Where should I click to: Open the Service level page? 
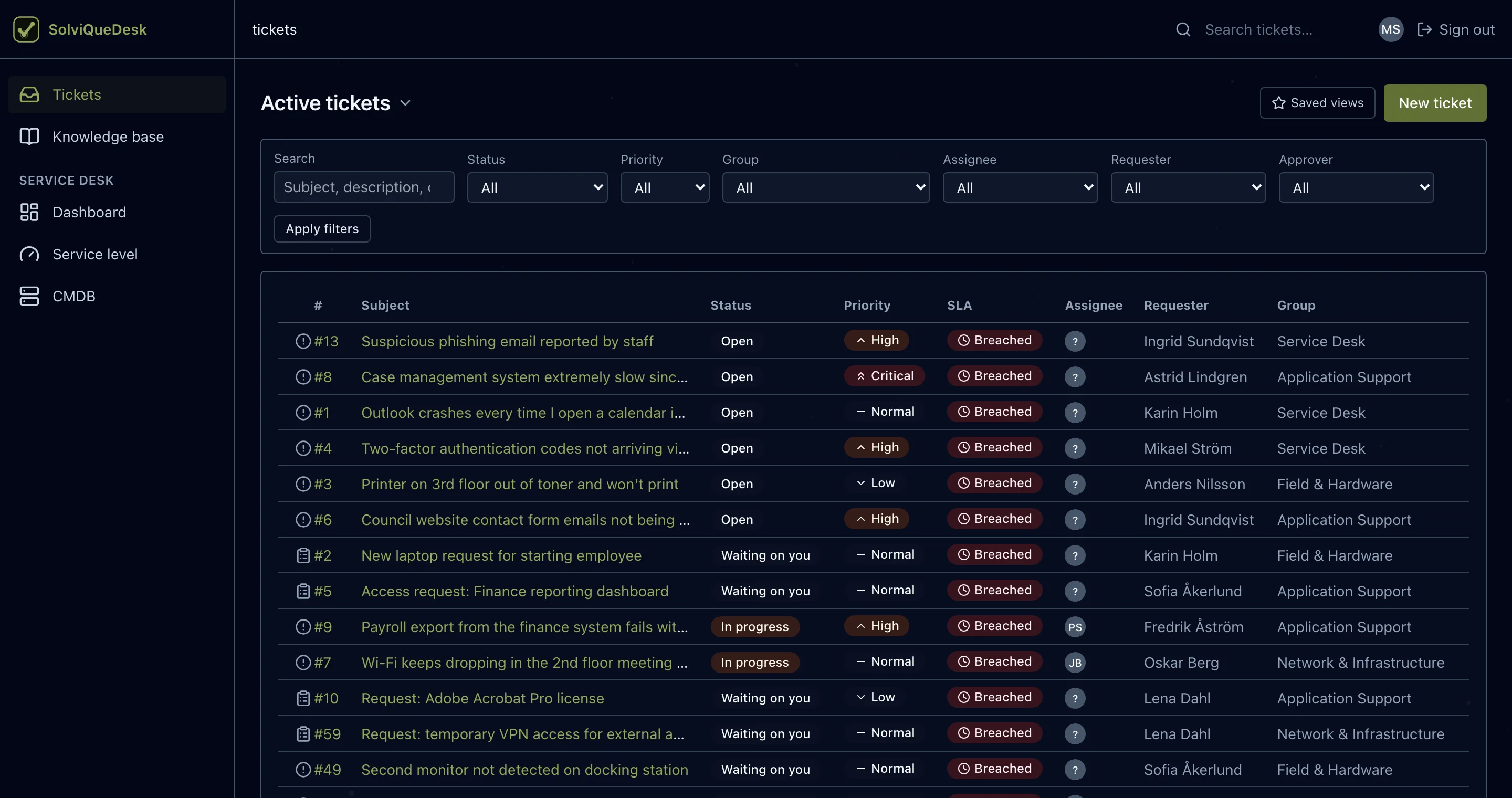pos(117,254)
